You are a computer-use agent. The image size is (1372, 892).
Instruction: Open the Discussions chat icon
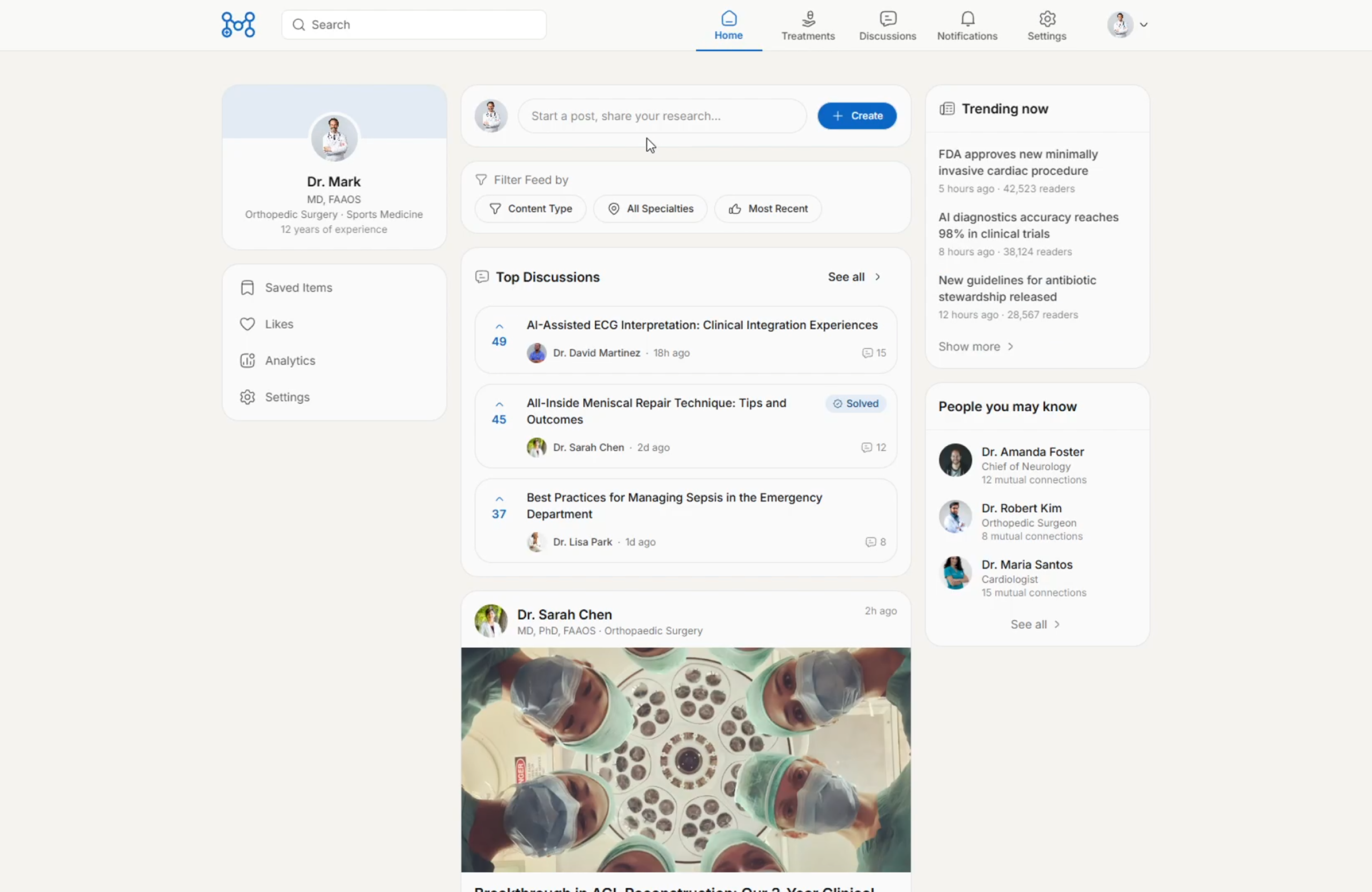[x=888, y=19]
